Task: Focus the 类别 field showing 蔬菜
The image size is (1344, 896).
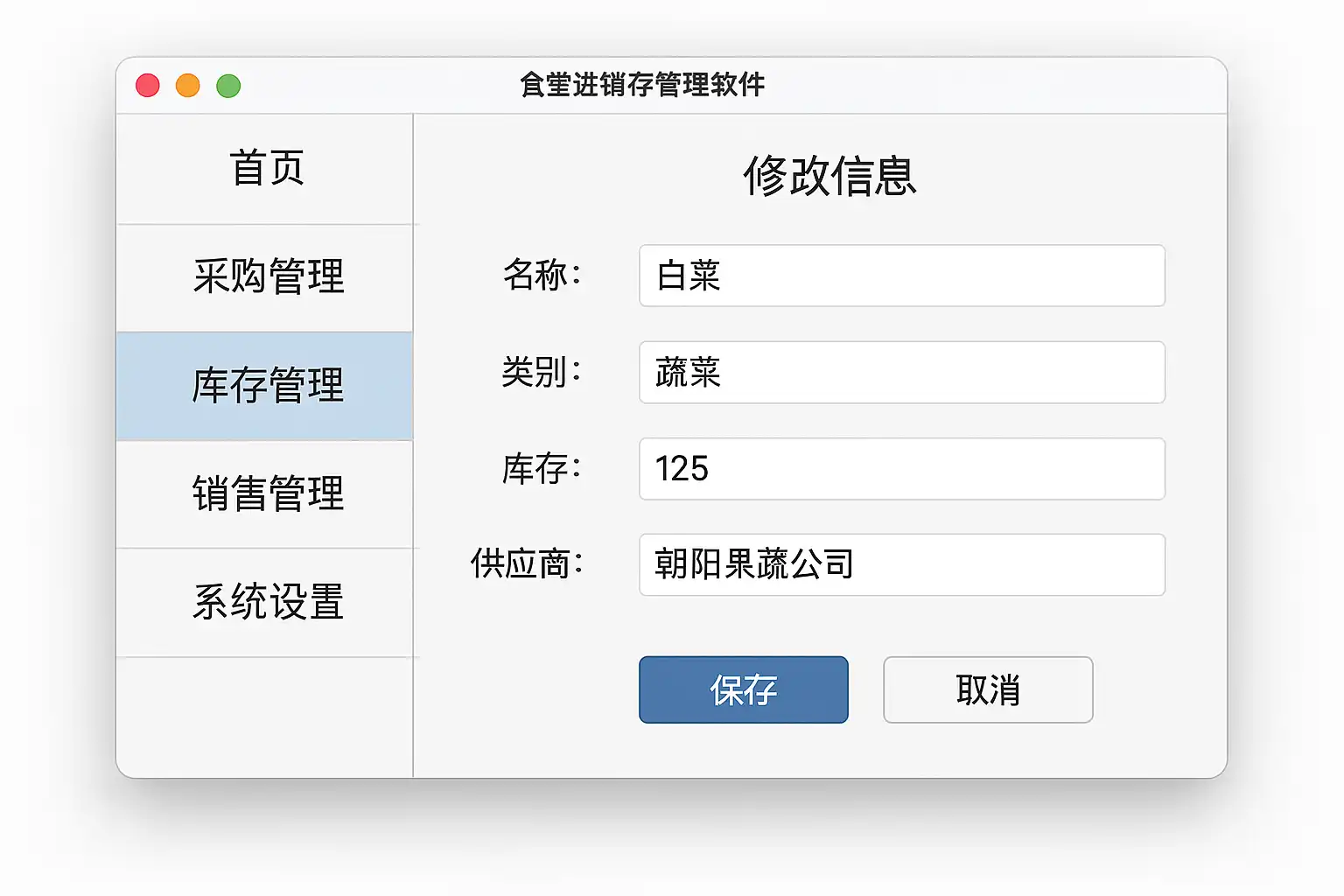Action: pos(901,373)
